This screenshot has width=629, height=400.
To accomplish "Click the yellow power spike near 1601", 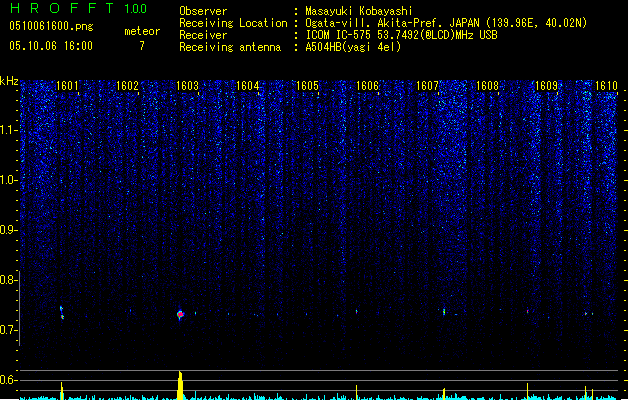I will pyautogui.click(x=62, y=391).
